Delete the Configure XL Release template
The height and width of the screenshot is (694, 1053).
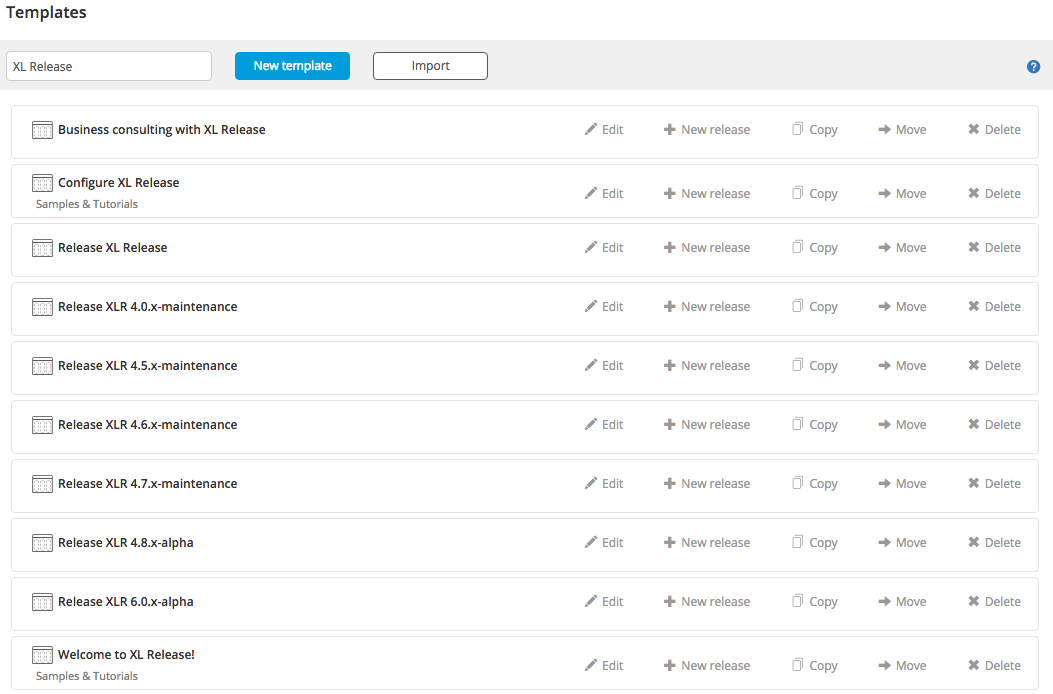[995, 193]
